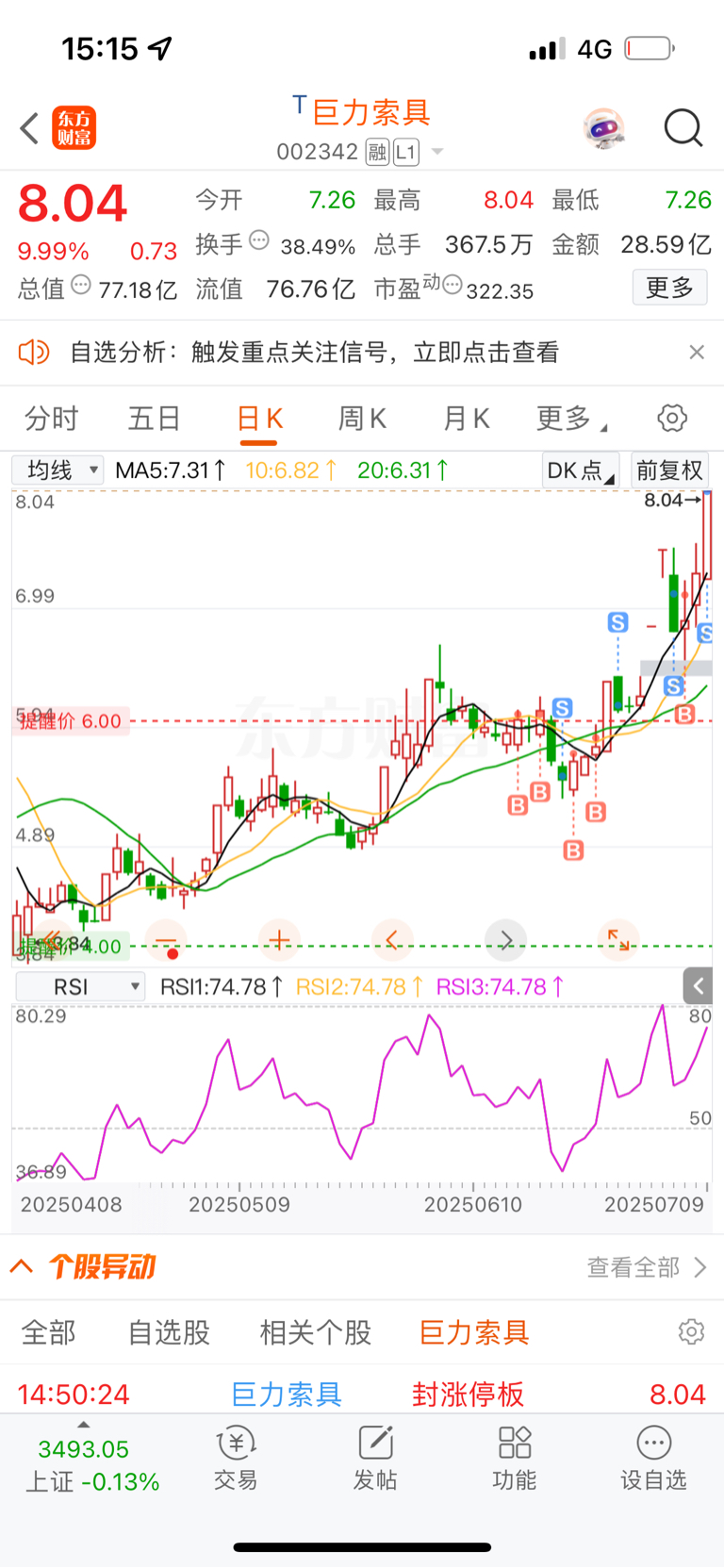The width and height of the screenshot is (724, 1568).
Task: Tap the 融 margin-trading badge
Action: 377,152
